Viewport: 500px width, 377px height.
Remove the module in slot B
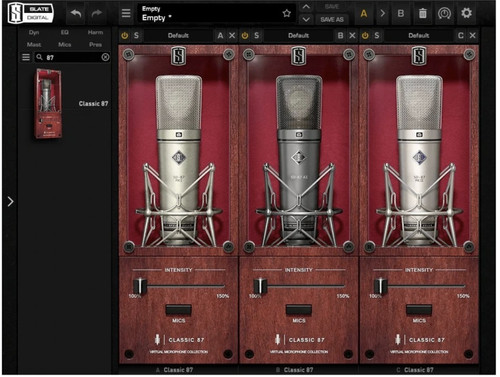pyautogui.click(x=352, y=35)
